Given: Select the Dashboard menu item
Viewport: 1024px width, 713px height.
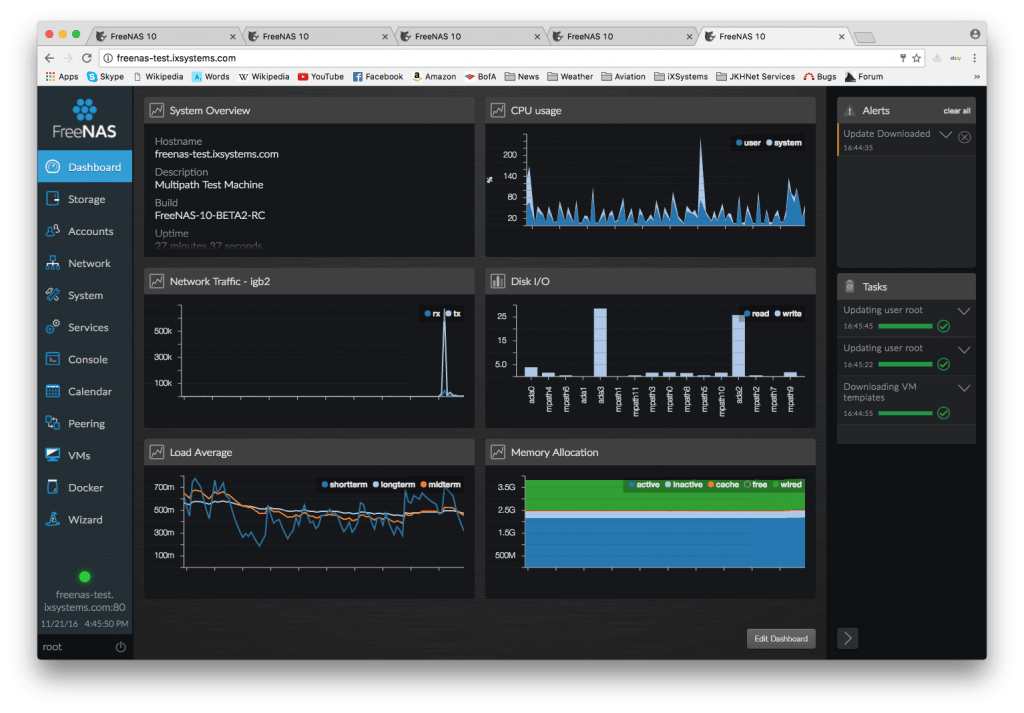Looking at the screenshot, I should pyautogui.click(x=84, y=167).
